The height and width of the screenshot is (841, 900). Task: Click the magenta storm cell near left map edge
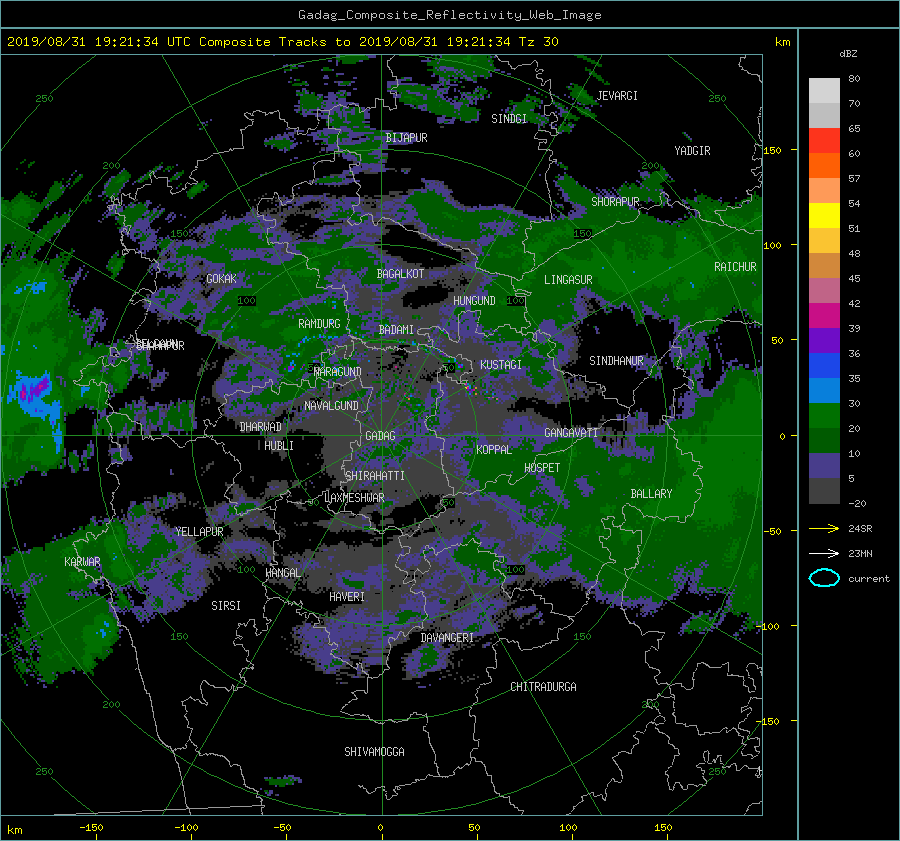click(x=33, y=389)
